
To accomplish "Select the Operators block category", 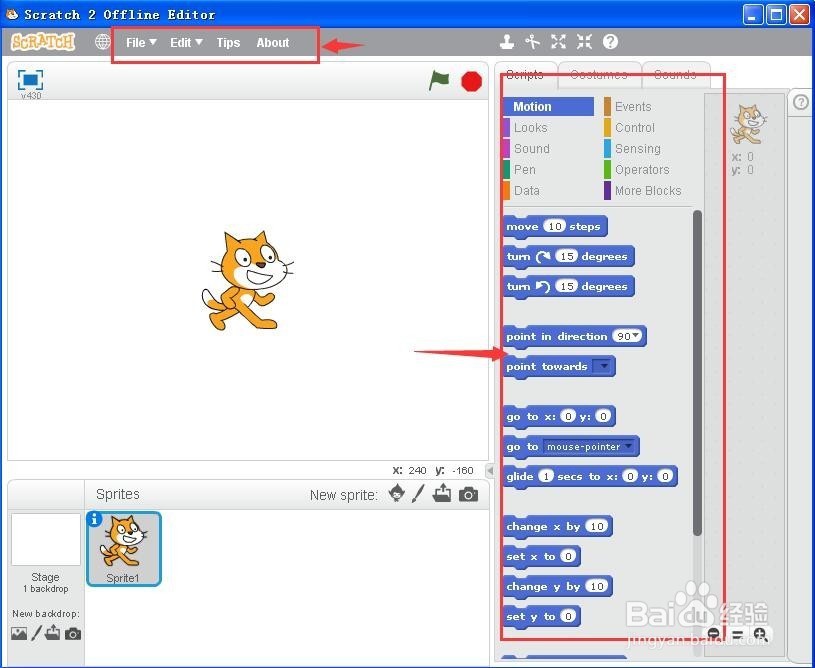I will coord(648,169).
